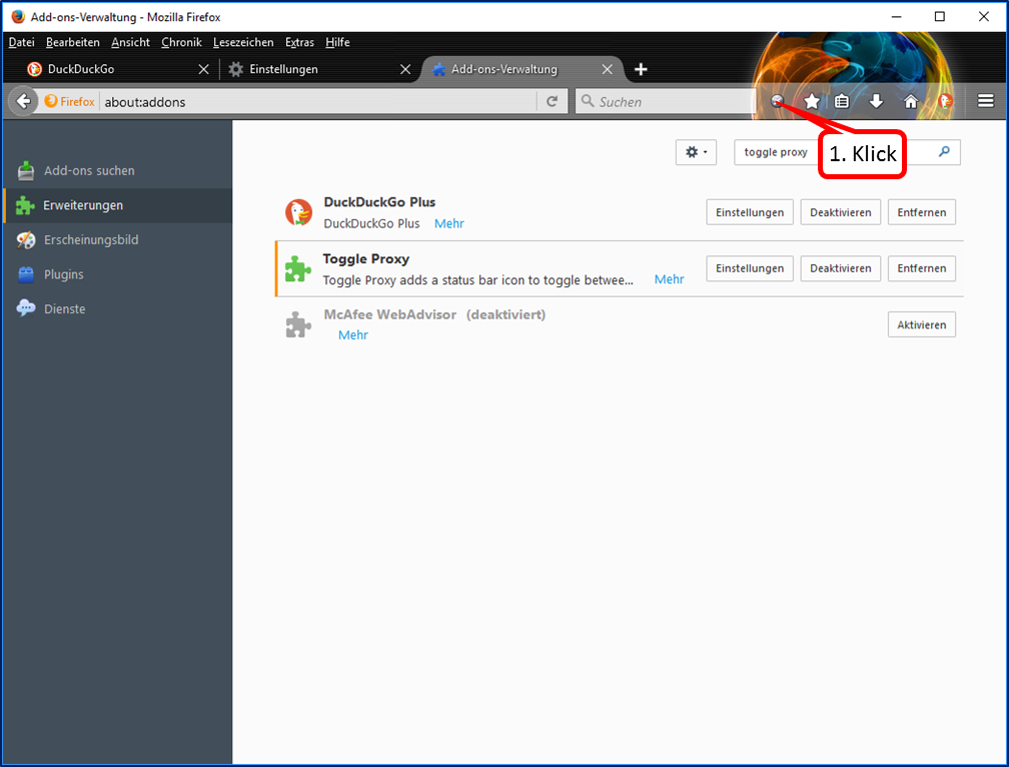Screen dimensions: 1009x767
Task: Entfernen the Toggle Proxy extension
Action: pyautogui.click(x=921, y=268)
